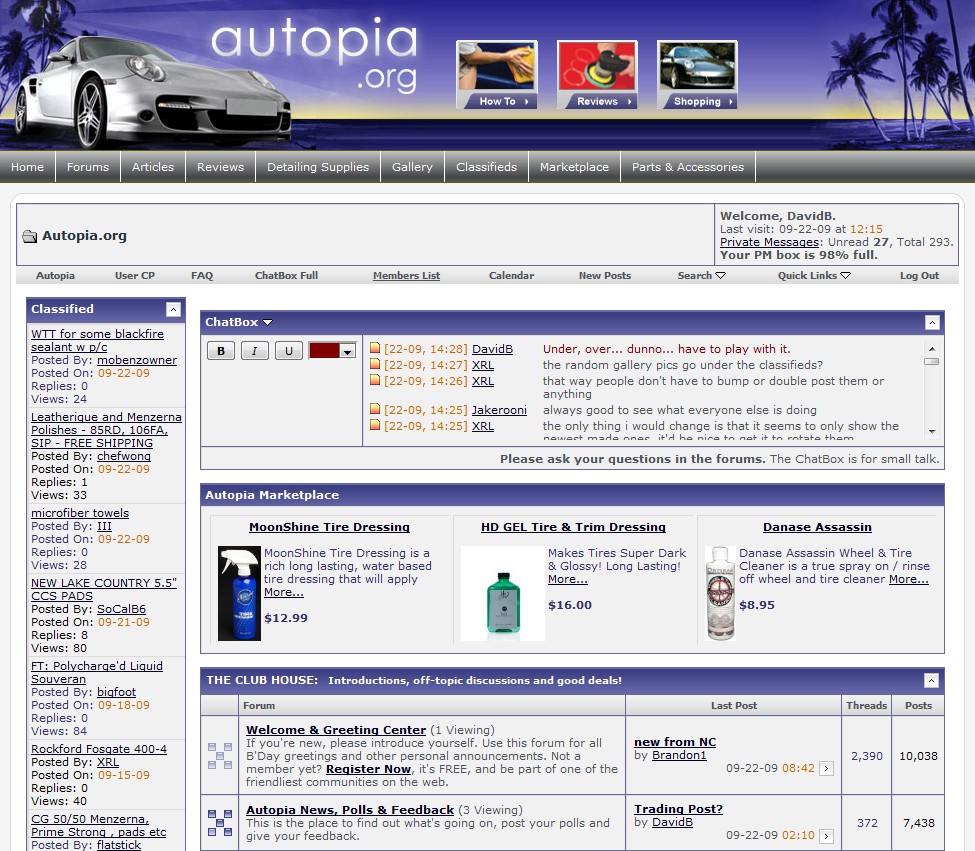The height and width of the screenshot is (851, 975).
Task: Click the Underline (U) chatbox button
Action: [x=289, y=351]
